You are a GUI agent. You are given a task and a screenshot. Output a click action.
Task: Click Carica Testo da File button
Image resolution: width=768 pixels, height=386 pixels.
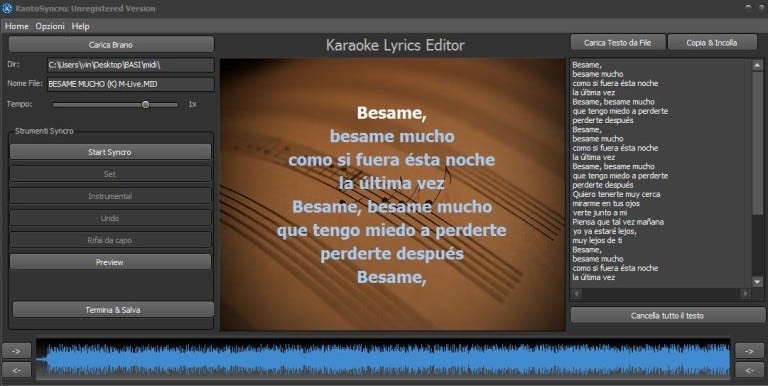point(618,43)
